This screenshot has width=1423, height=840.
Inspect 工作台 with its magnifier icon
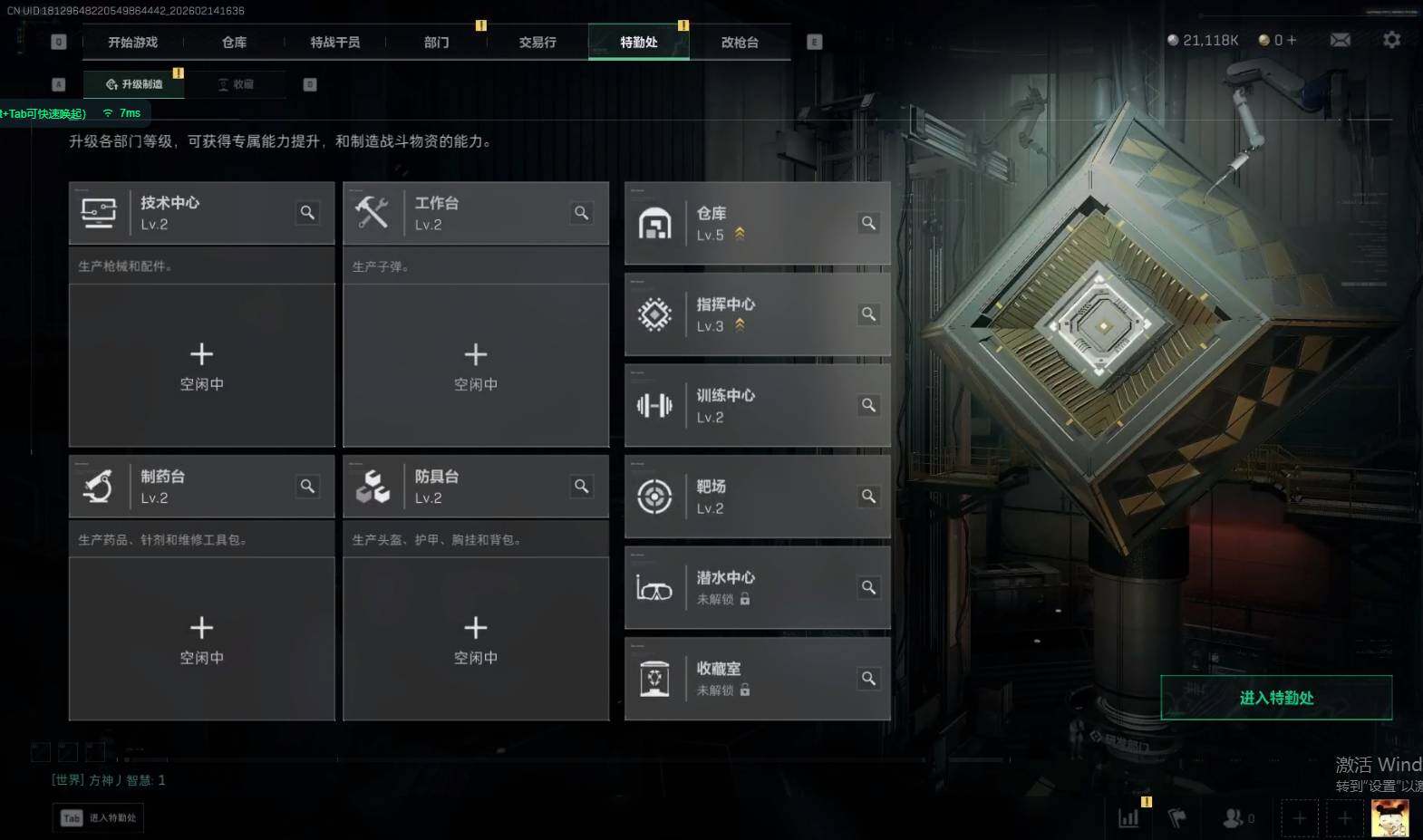coord(582,212)
